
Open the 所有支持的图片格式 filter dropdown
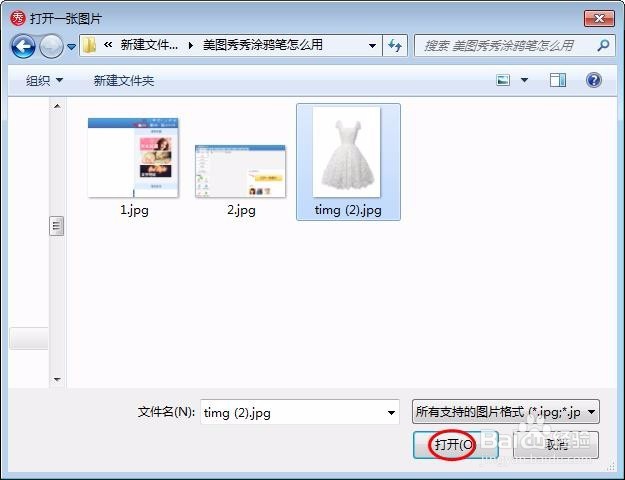505,412
